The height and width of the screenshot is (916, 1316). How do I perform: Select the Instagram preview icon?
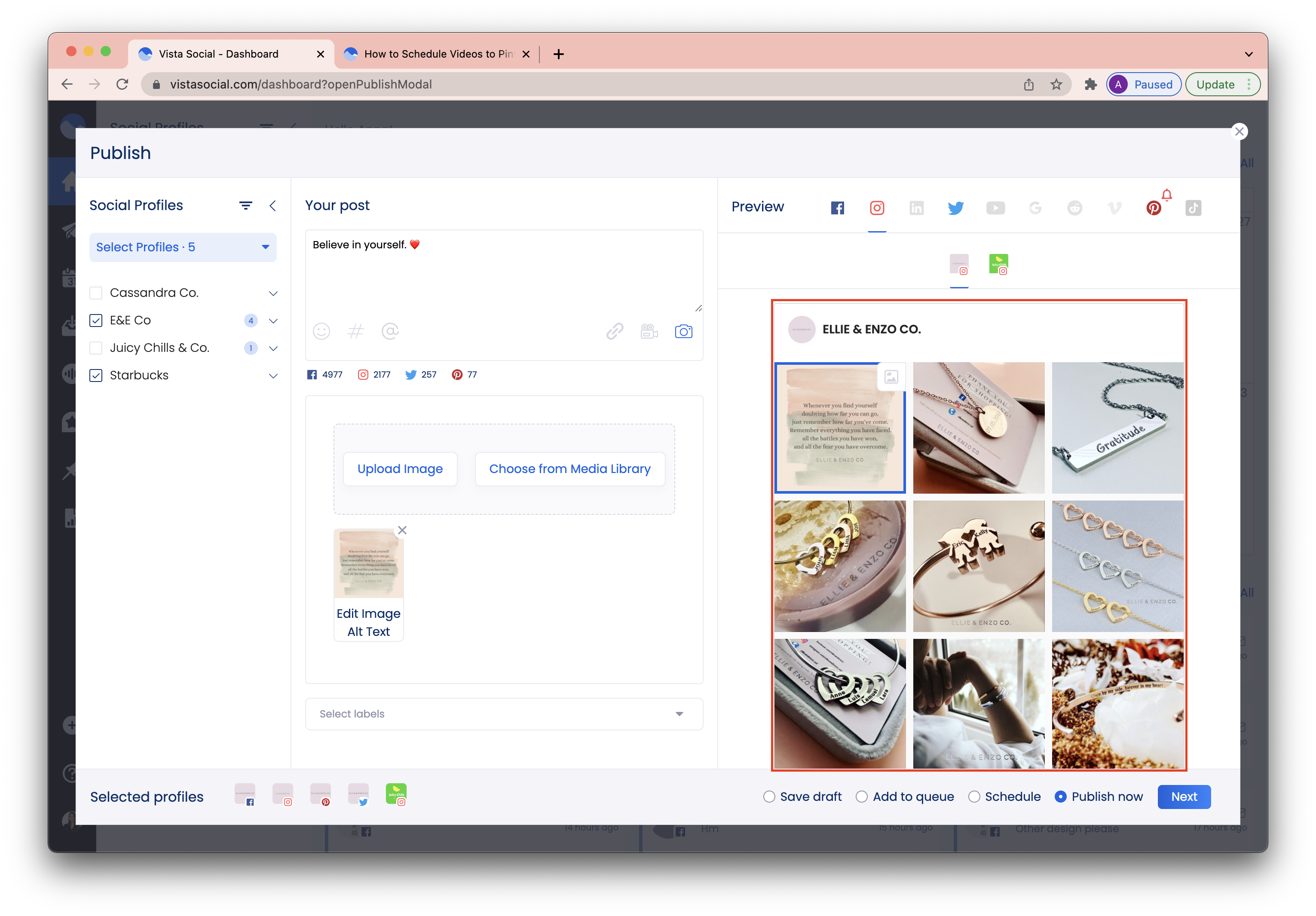pos(877,208)
